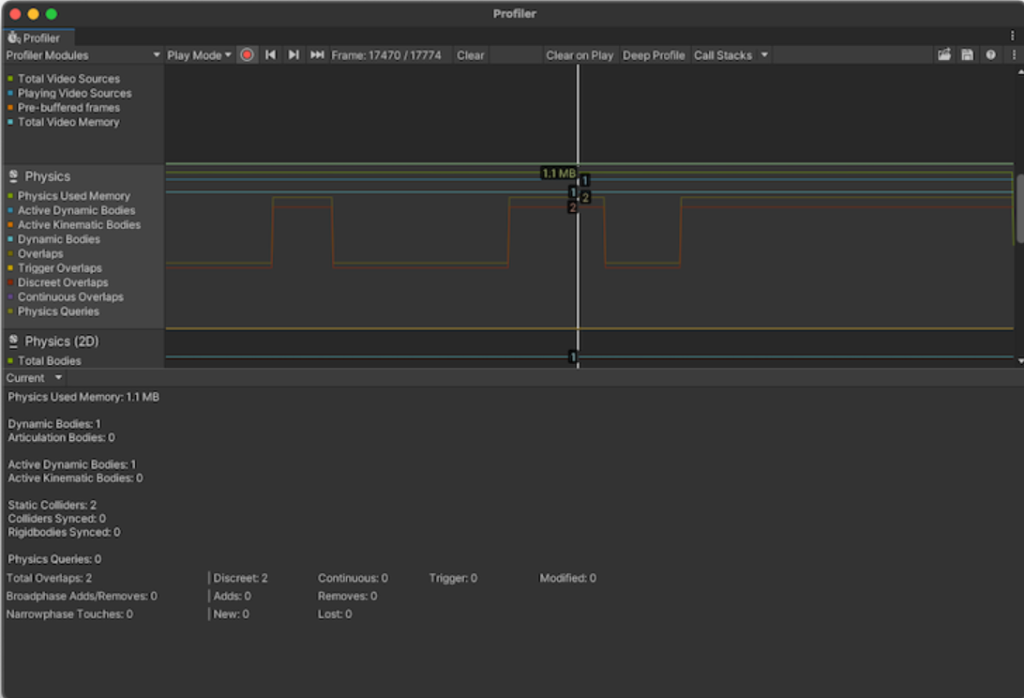Open Profiler help with the question mark icon
Image resolution: width=1024 pixels, height=698 pixels.
pos(988,55)
